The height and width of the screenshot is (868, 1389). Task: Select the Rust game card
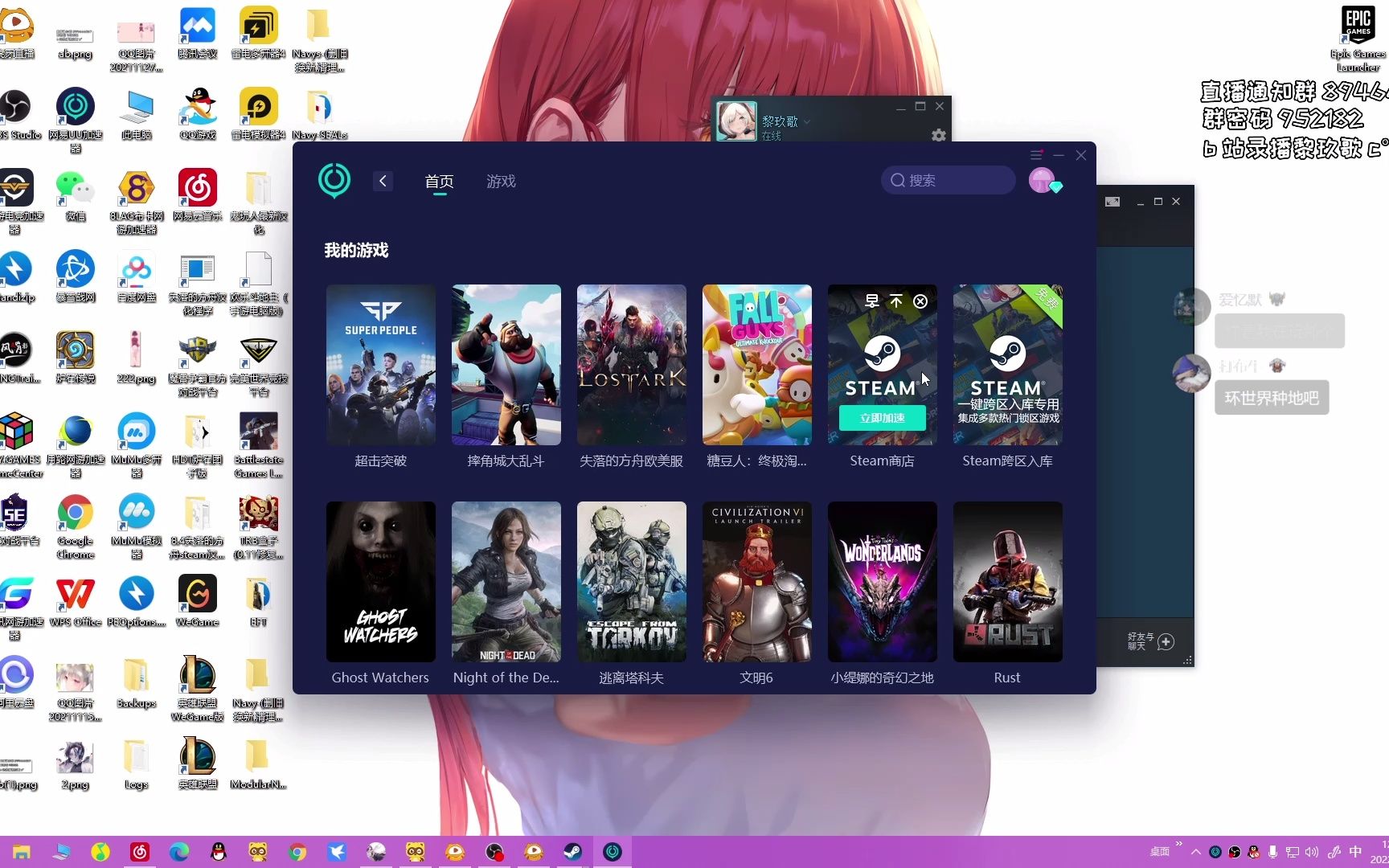click(1008, 582)
